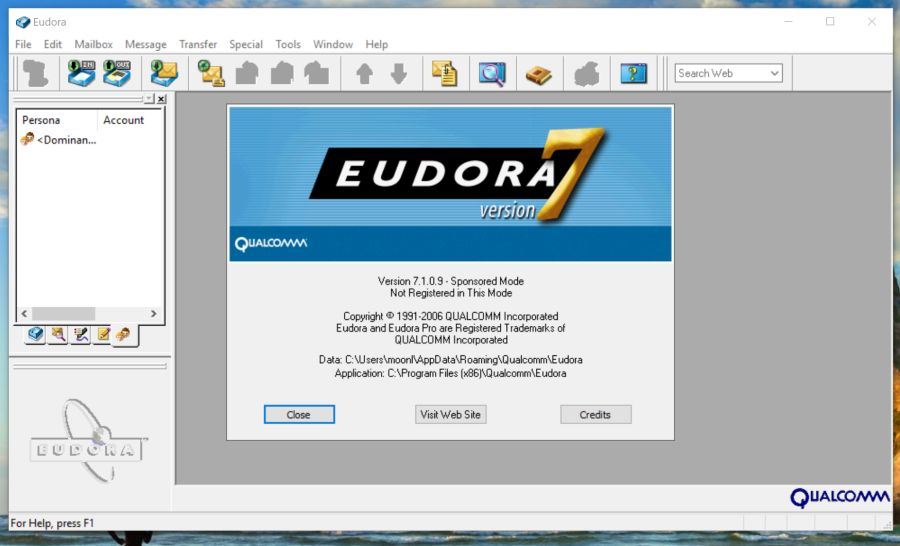Open the Special menu

point(246,44)
